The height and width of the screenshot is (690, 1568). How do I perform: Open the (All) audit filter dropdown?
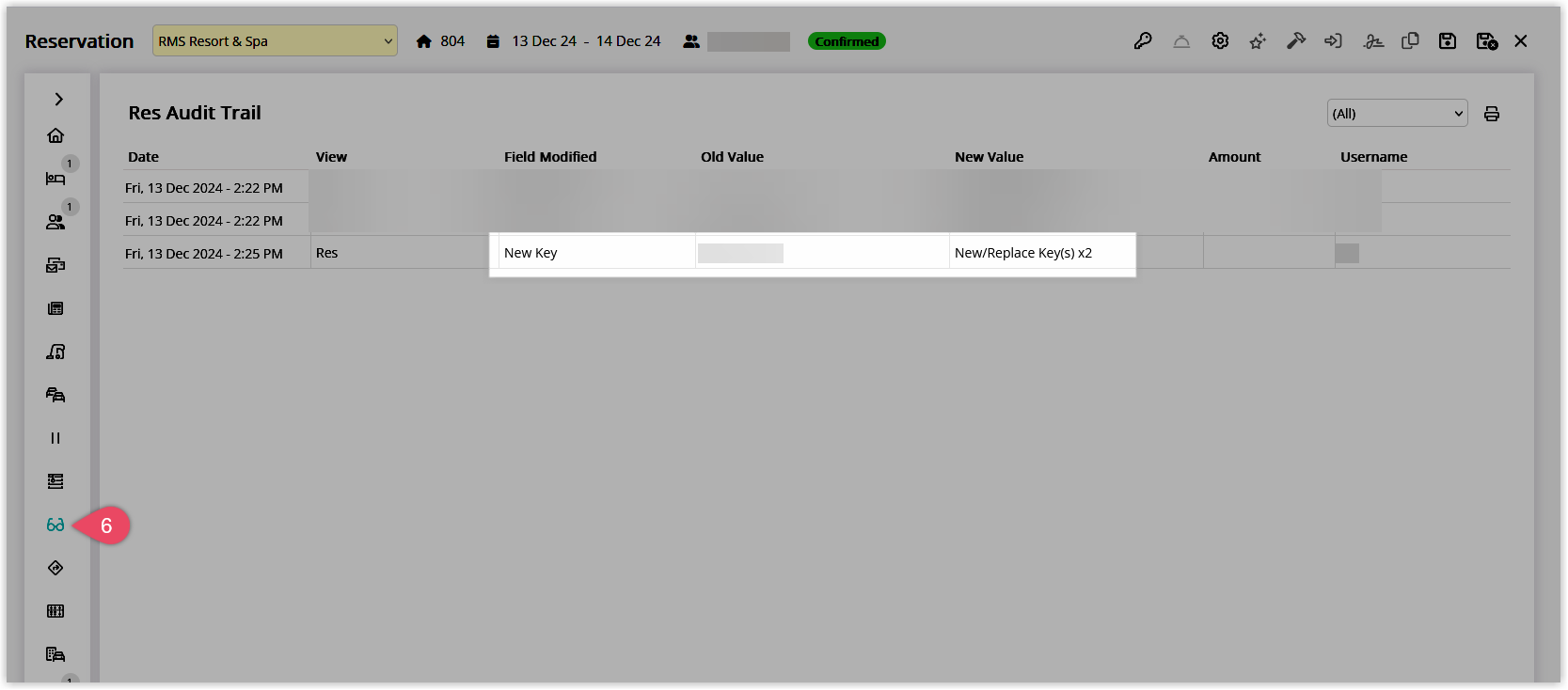click(1397, 114)
